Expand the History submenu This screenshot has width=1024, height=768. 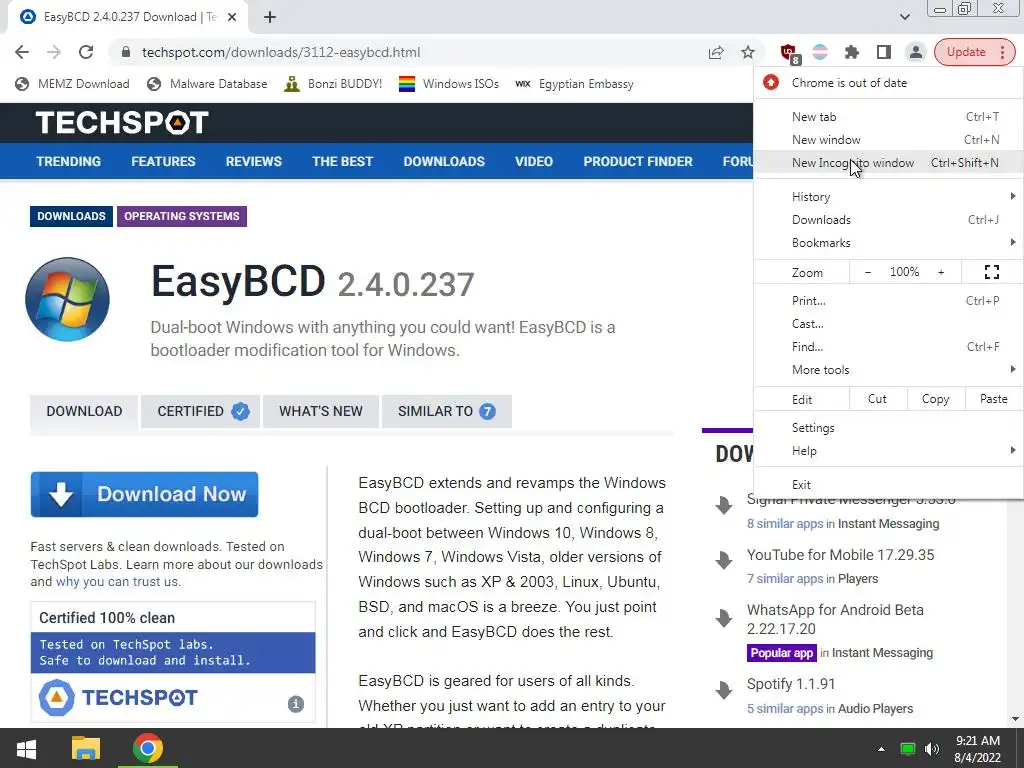tap(888, 197)
